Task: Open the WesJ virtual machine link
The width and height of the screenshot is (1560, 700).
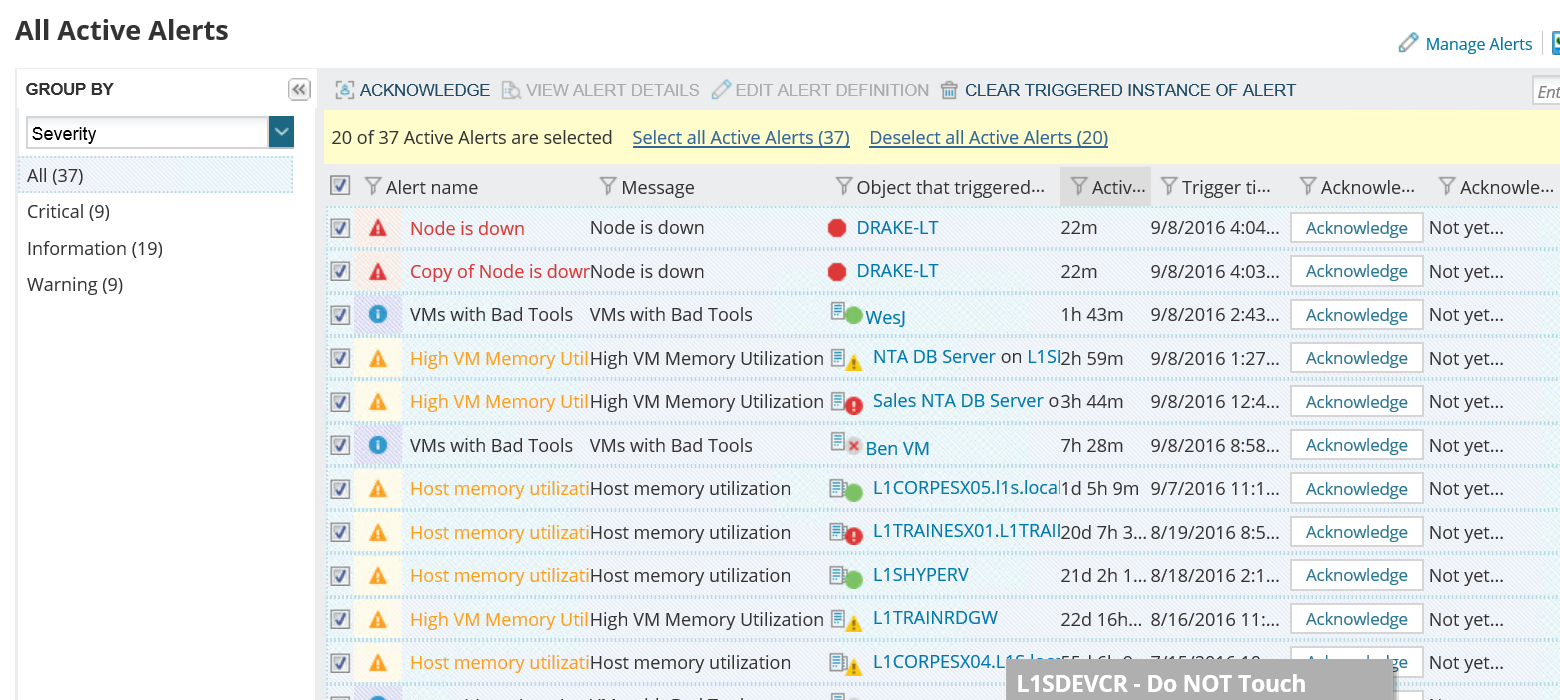Action: click(x=885, y=316)
